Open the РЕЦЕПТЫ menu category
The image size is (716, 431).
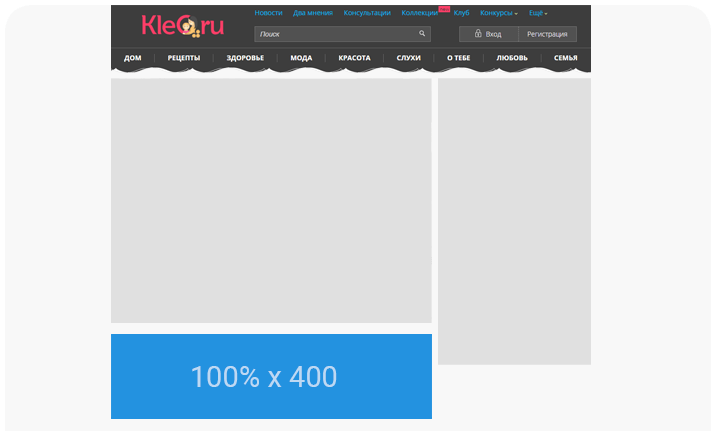coord(184,58)
